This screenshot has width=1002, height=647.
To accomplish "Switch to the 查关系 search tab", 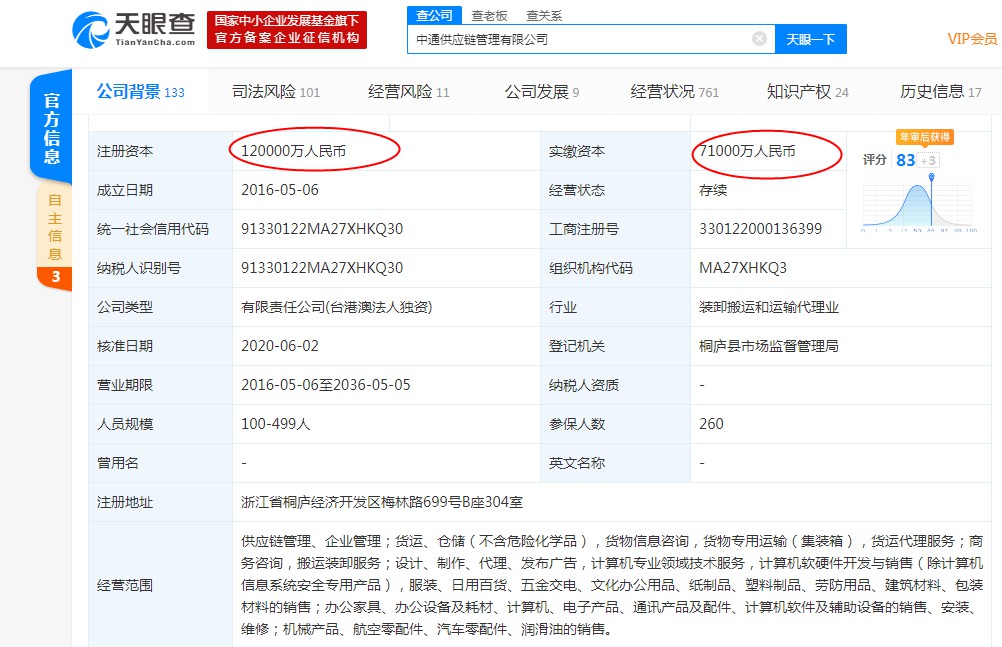I will point(544,15).
